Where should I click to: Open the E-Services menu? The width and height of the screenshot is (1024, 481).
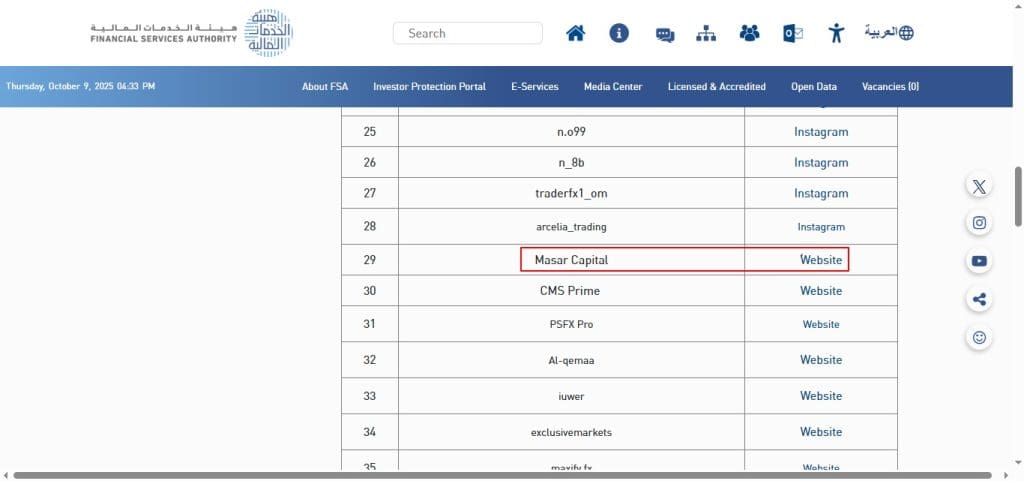point(534,87)
